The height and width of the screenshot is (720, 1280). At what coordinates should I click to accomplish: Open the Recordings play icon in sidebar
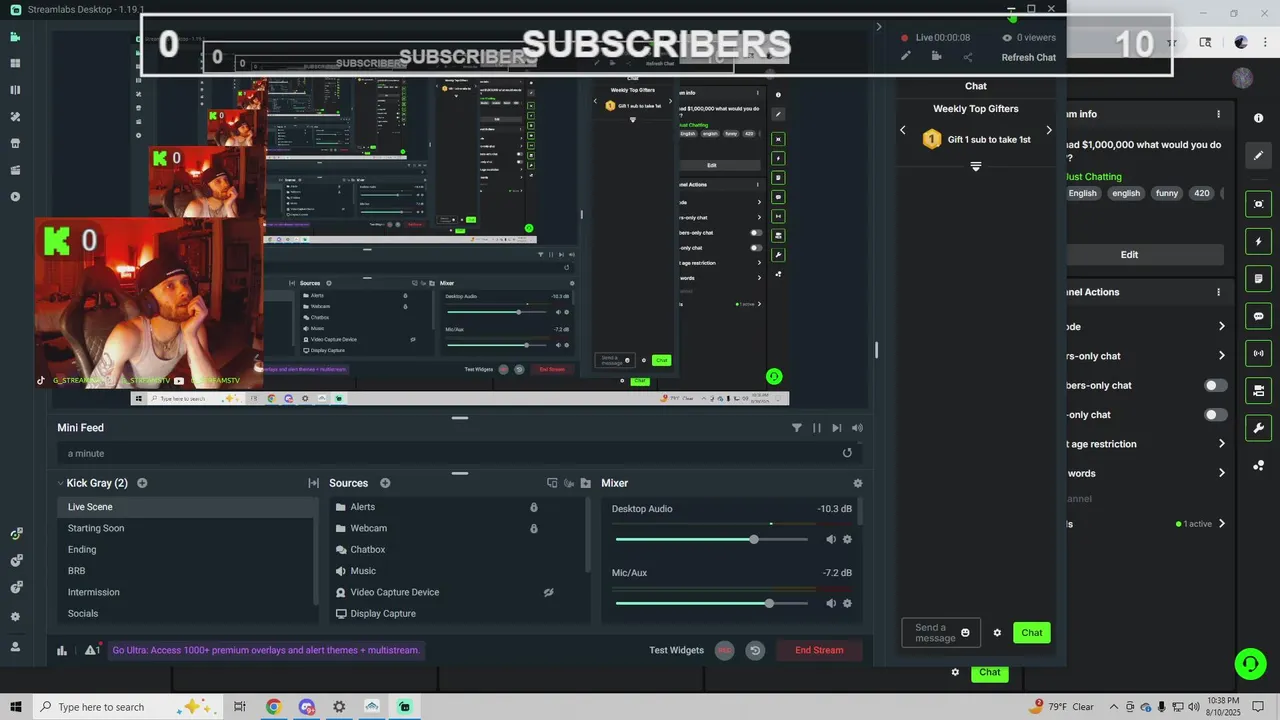pos(15,197)
